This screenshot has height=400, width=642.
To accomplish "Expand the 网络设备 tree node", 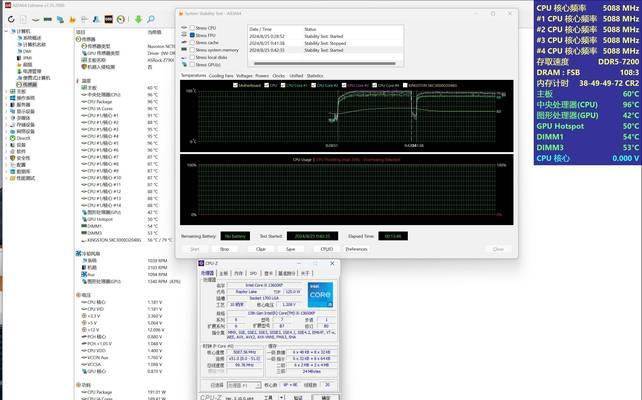I will [x=6, y=131].
